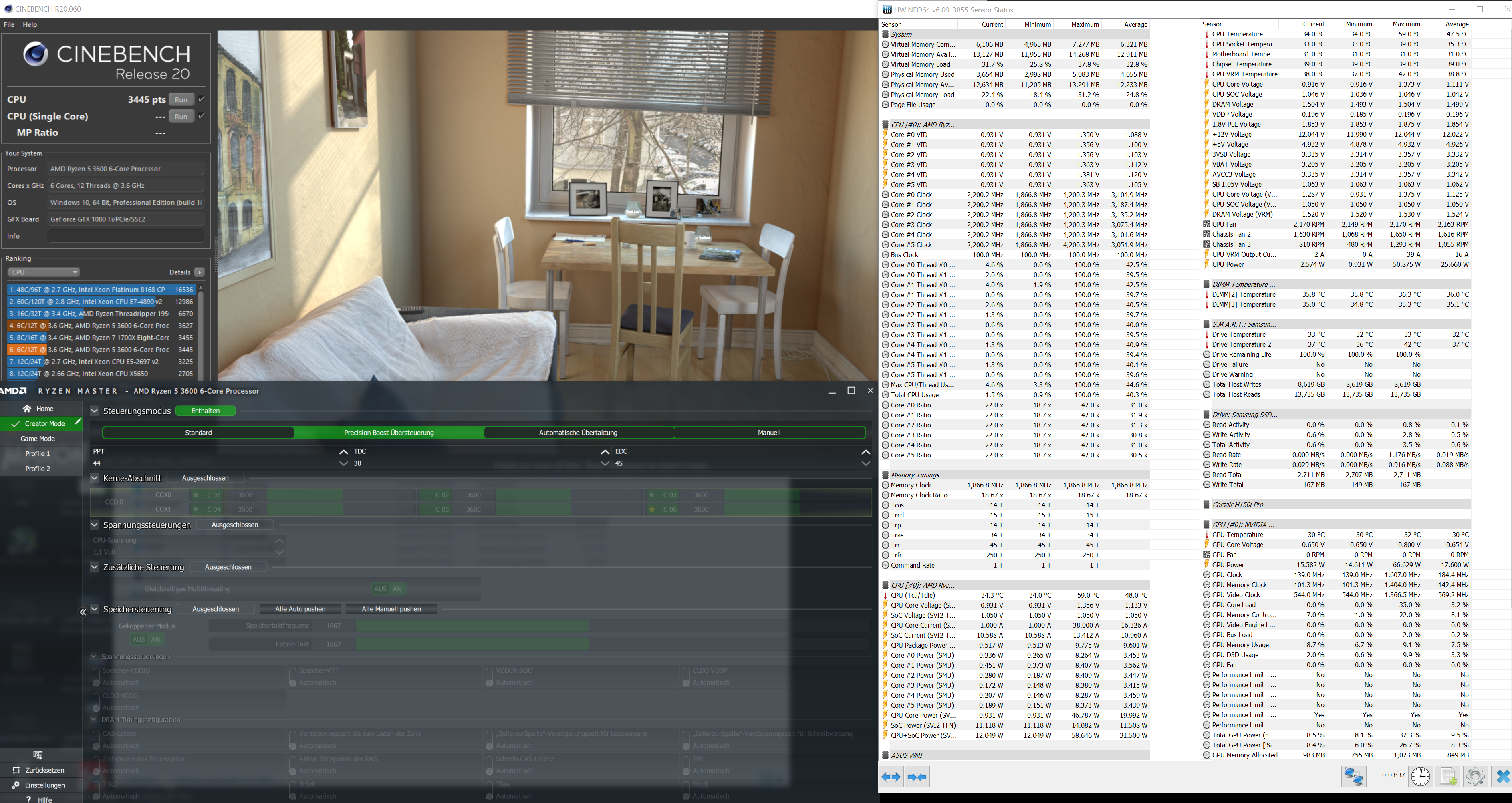Collapse the Steuerungsmodus section chevron

pyautogui.click(x=94, y=411)
